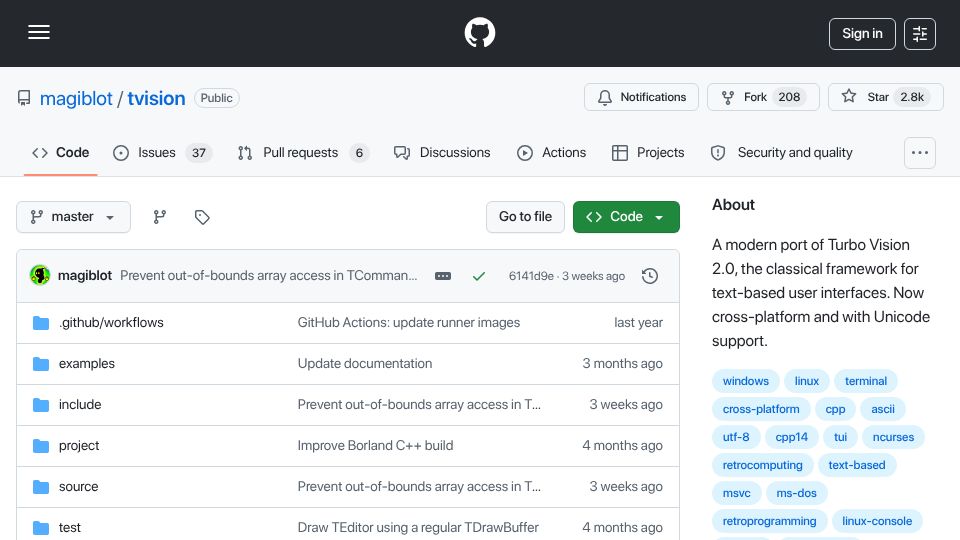Open the magiblot owner profile link
960x540 pixels.
coord(76,98)
